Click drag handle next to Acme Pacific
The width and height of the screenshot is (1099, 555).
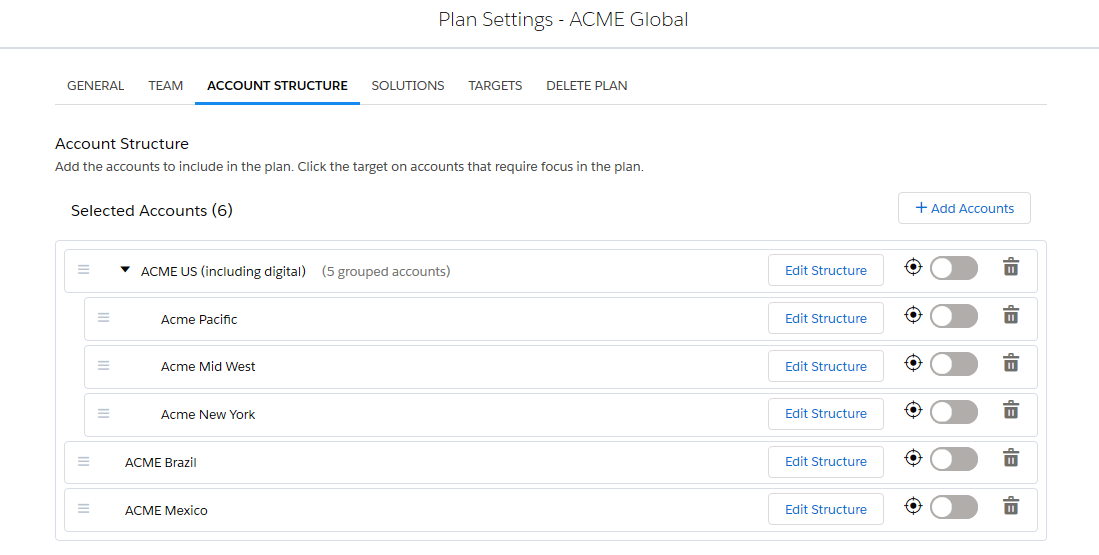coord(104,318)
